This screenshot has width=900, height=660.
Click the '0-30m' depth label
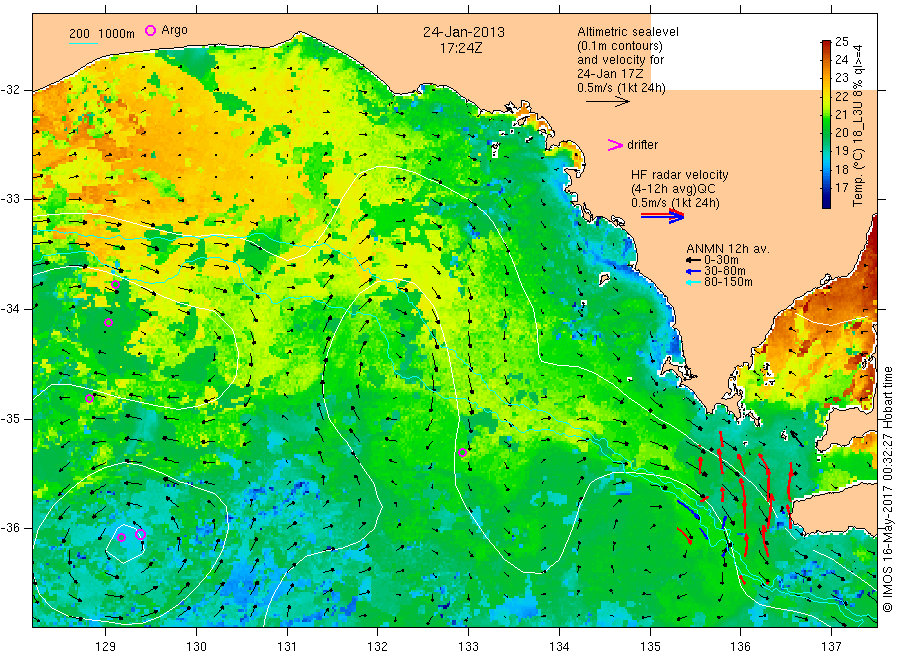click(721, 260)
